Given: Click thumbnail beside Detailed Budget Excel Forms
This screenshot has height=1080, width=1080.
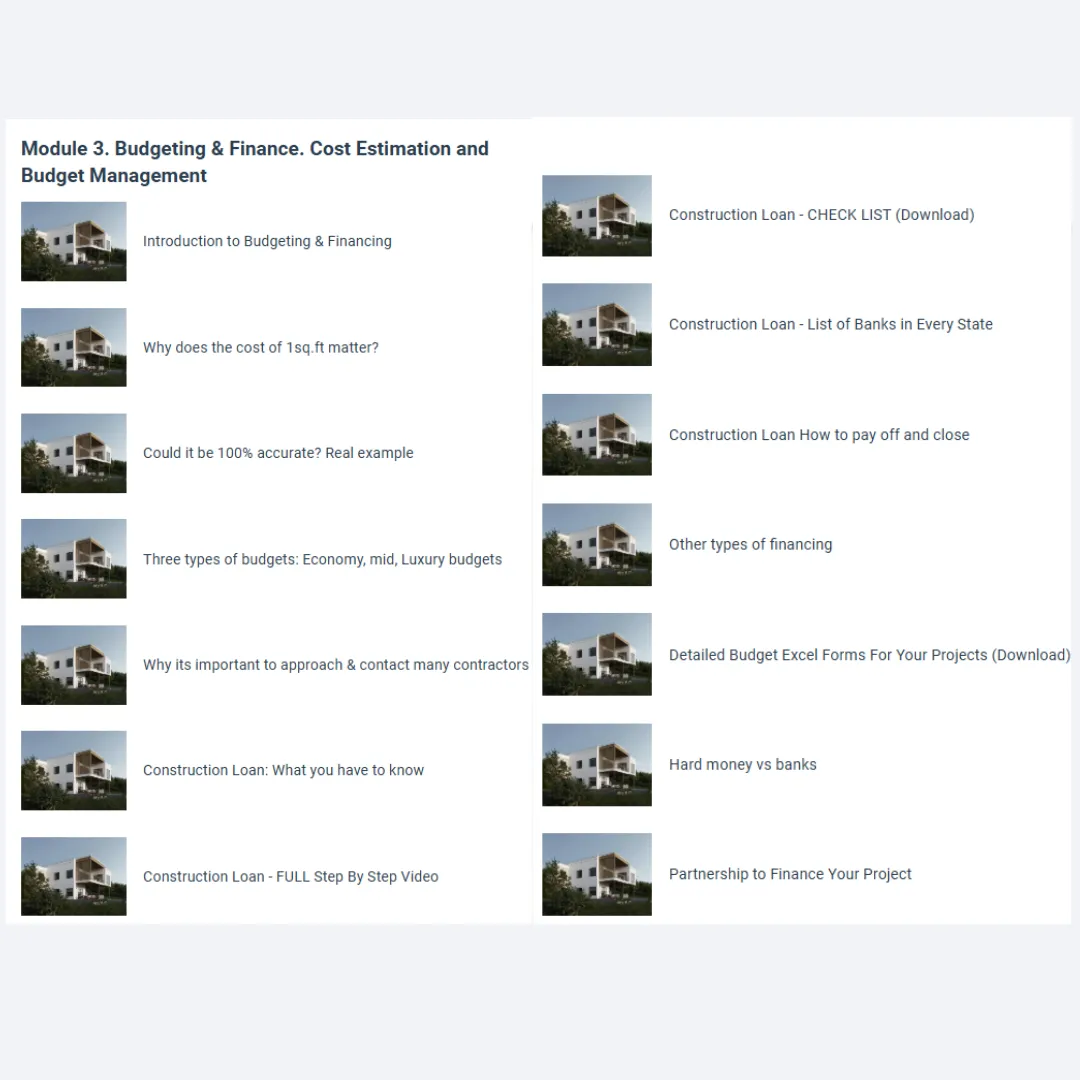Looking at the screenshot, I should [x=596, y=654].
